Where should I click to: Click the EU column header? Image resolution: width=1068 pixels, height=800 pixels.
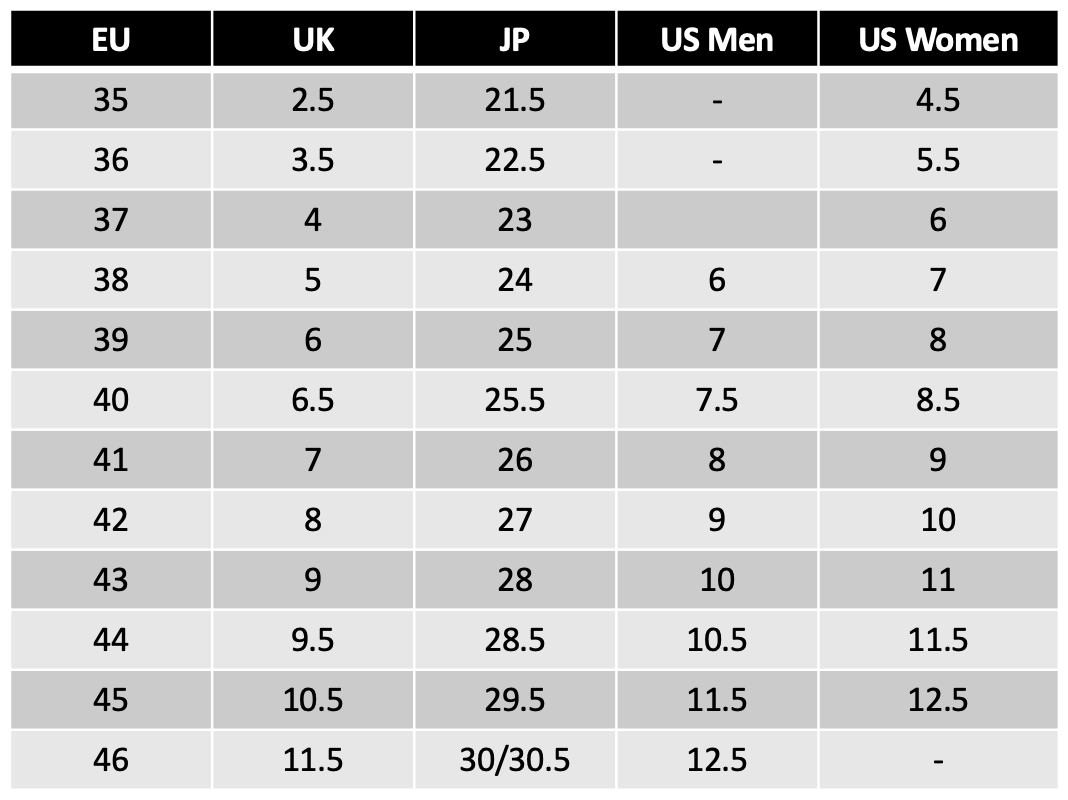[x=111, y=40]
